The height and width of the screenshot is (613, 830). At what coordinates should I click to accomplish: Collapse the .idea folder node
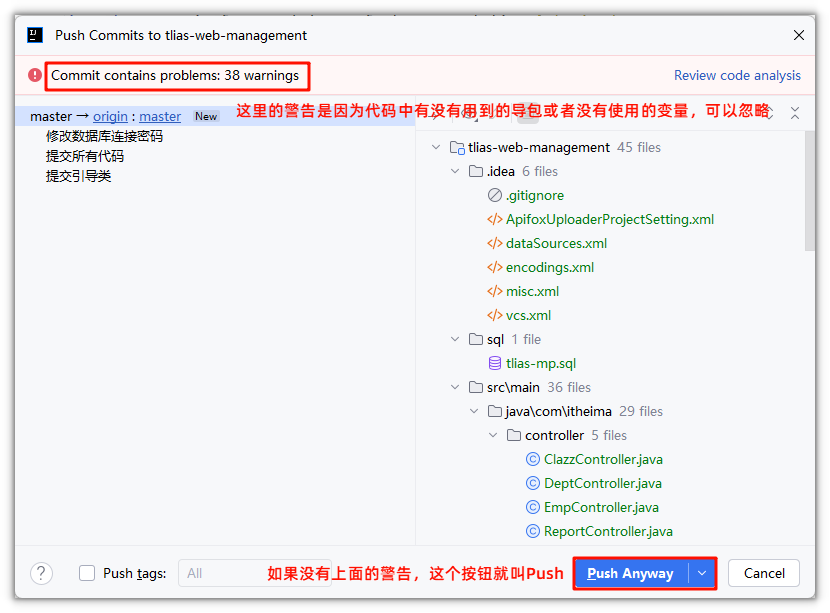[x=455, y=171]
